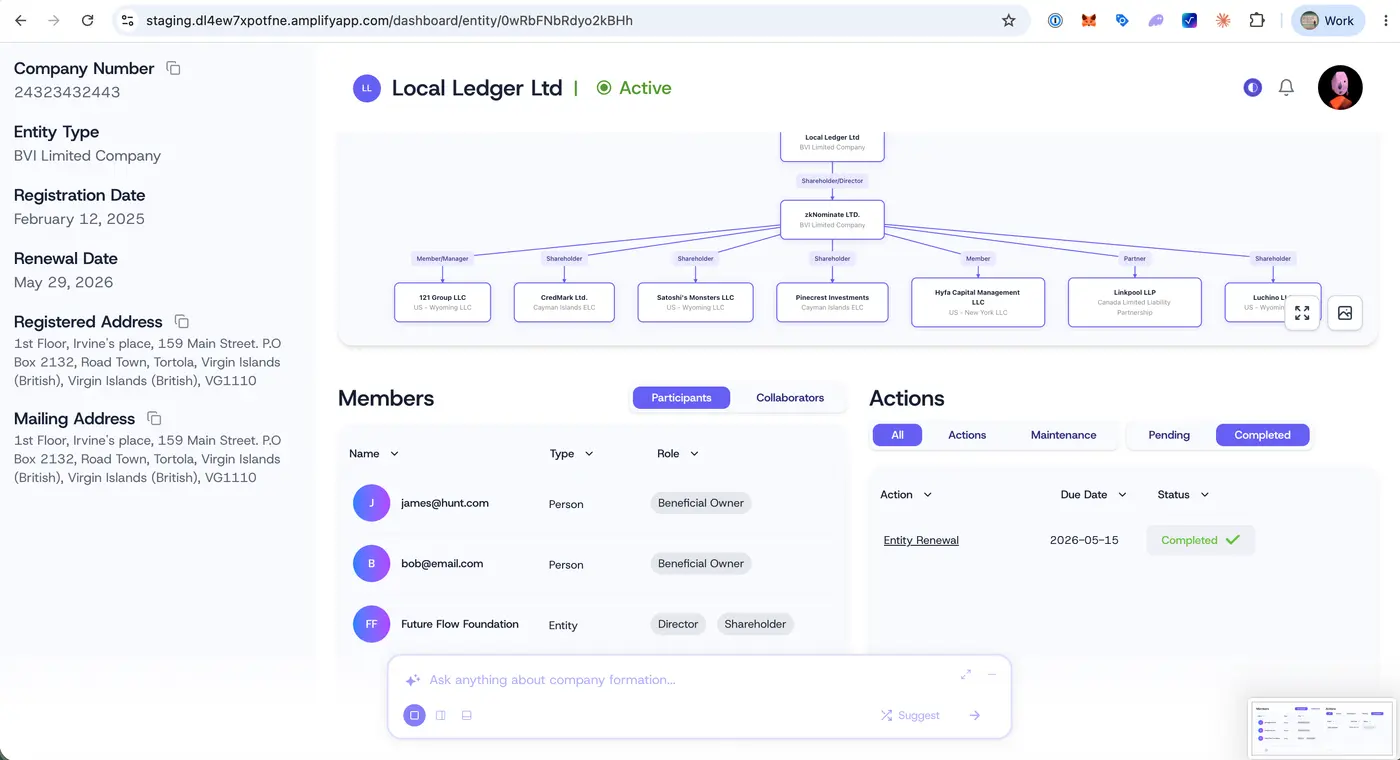This screenshot has height=760, width=1400.
Task: Filter actions by Pending
Action: pyautogui.click(x=1169, y=435)
